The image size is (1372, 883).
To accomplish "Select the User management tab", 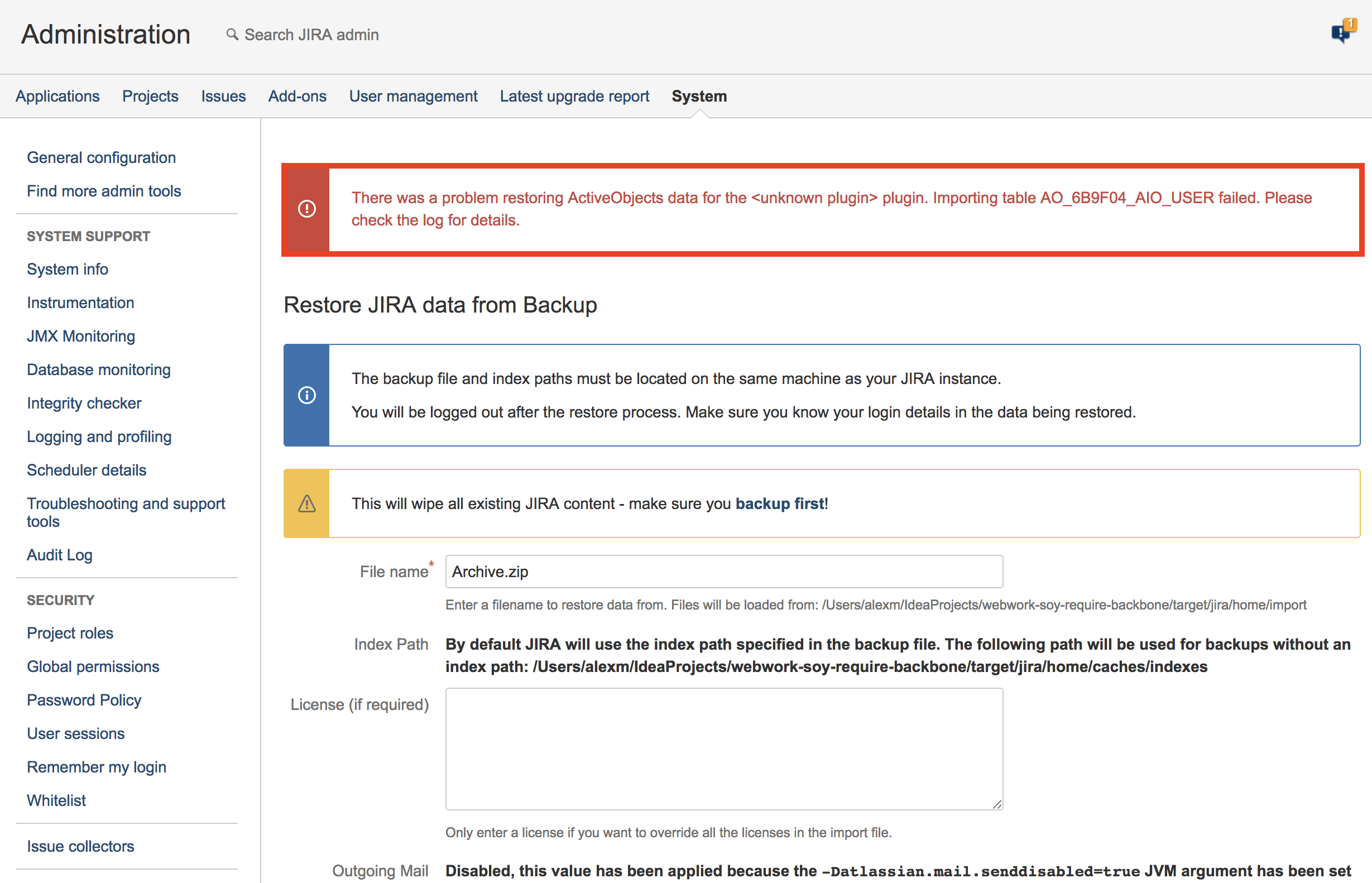I will (x=413, y=96).
